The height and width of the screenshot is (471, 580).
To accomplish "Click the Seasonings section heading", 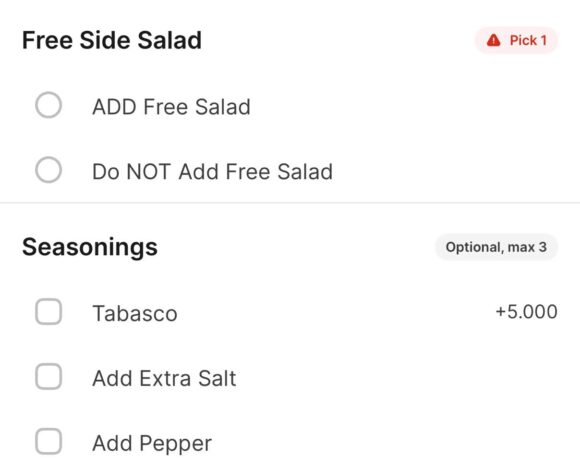I will [90, 248].
